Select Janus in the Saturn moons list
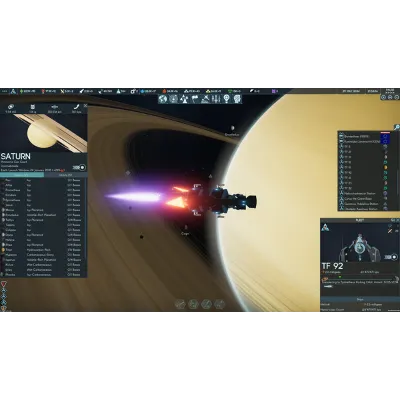The image size is (400, 400). point(42,205)
